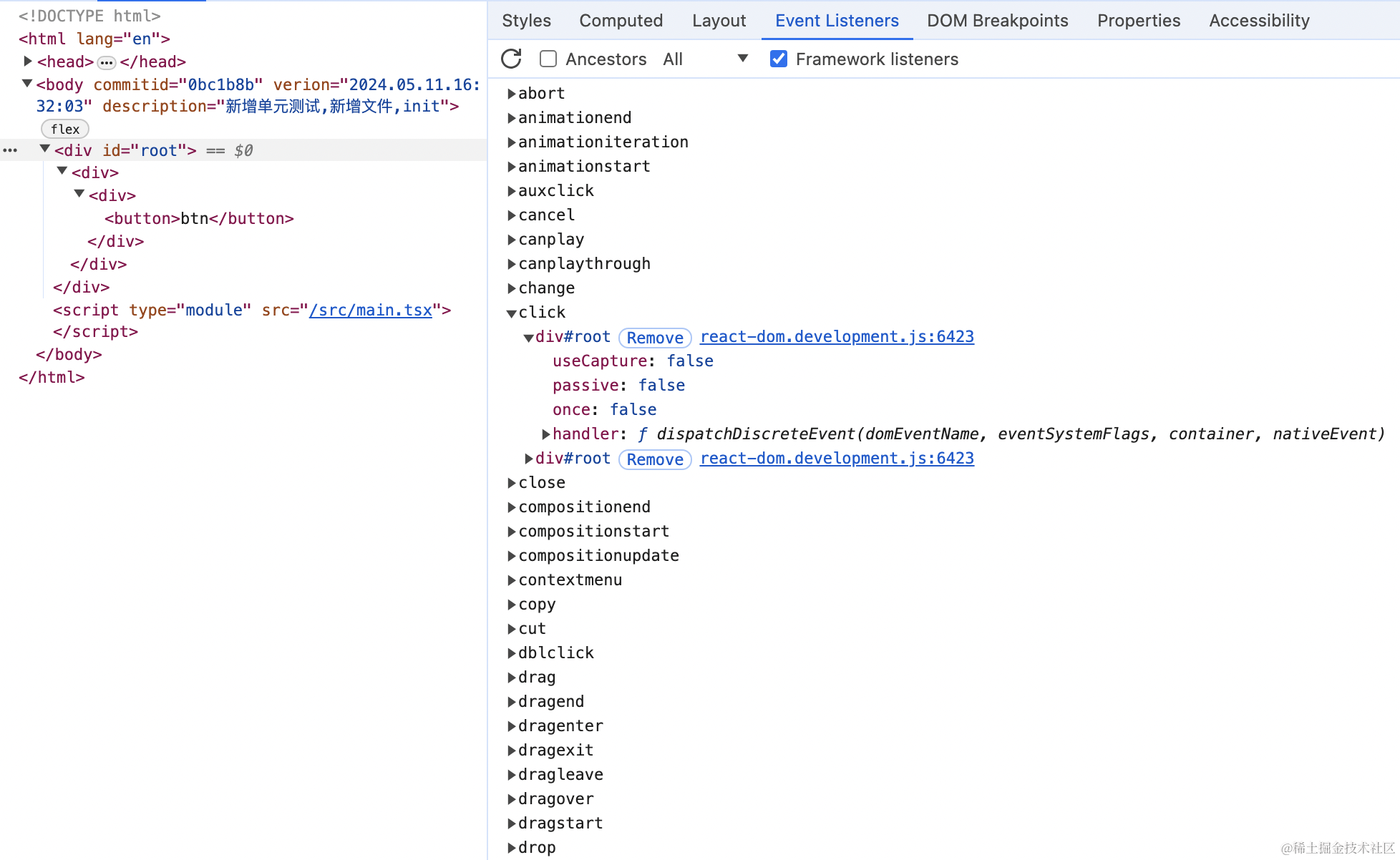
Task: Expand the dragend event entry
Action: coord(512,702)
